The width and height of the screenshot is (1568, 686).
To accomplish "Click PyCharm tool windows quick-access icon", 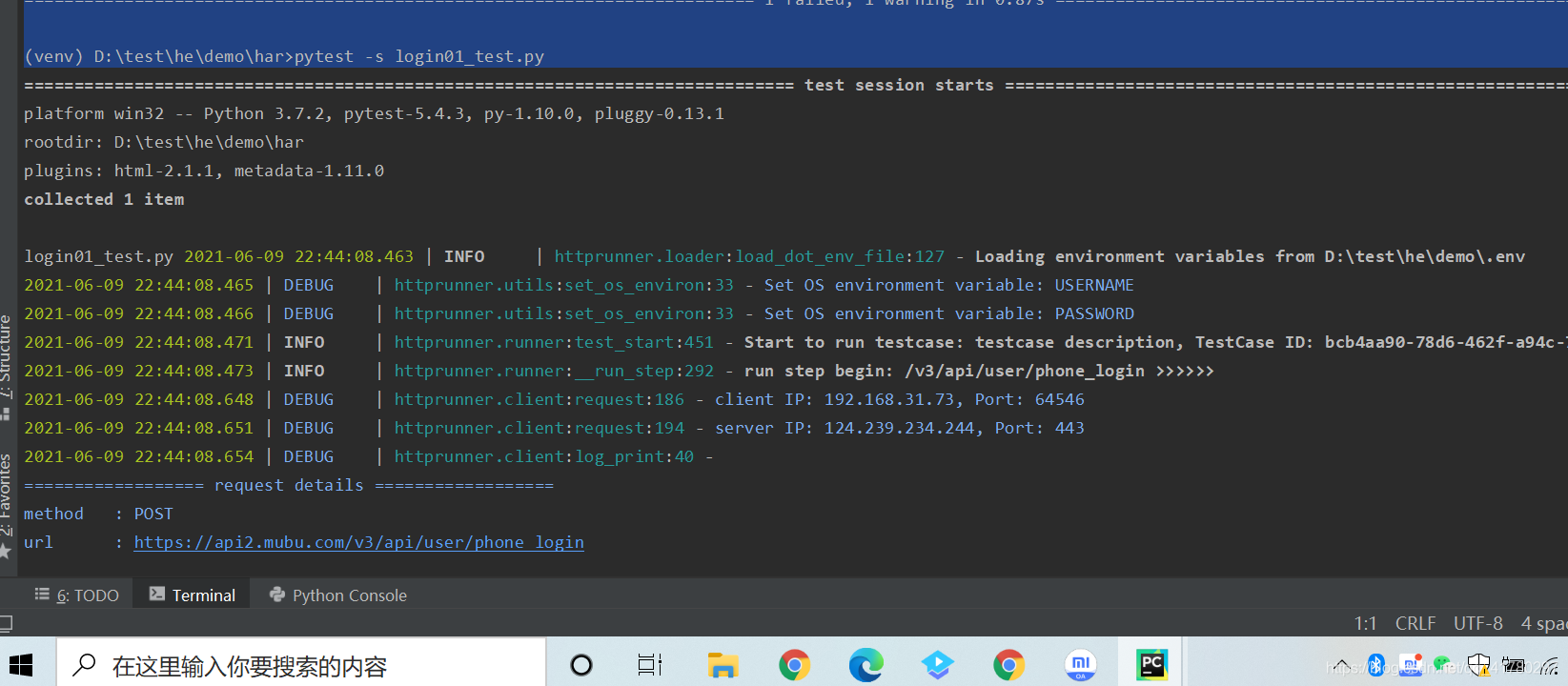I will point(6,624).
